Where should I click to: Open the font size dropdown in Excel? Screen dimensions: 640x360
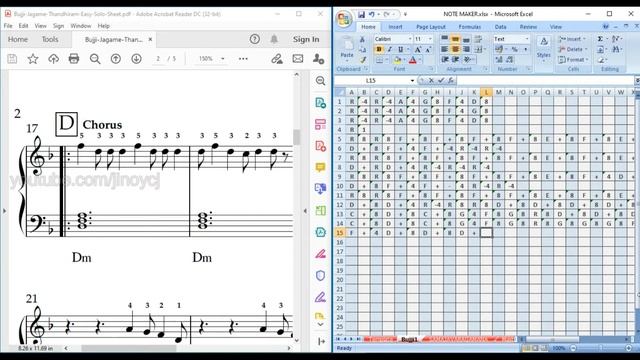point(430,39)
